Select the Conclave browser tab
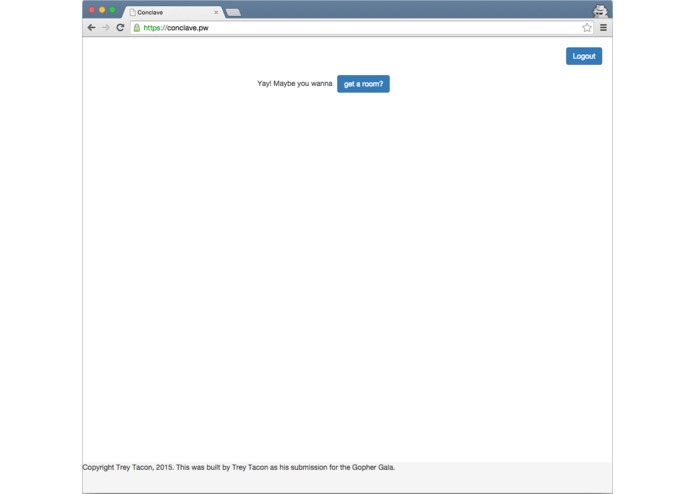This screenshot has height=494, width=695. [x=173, y=12]
